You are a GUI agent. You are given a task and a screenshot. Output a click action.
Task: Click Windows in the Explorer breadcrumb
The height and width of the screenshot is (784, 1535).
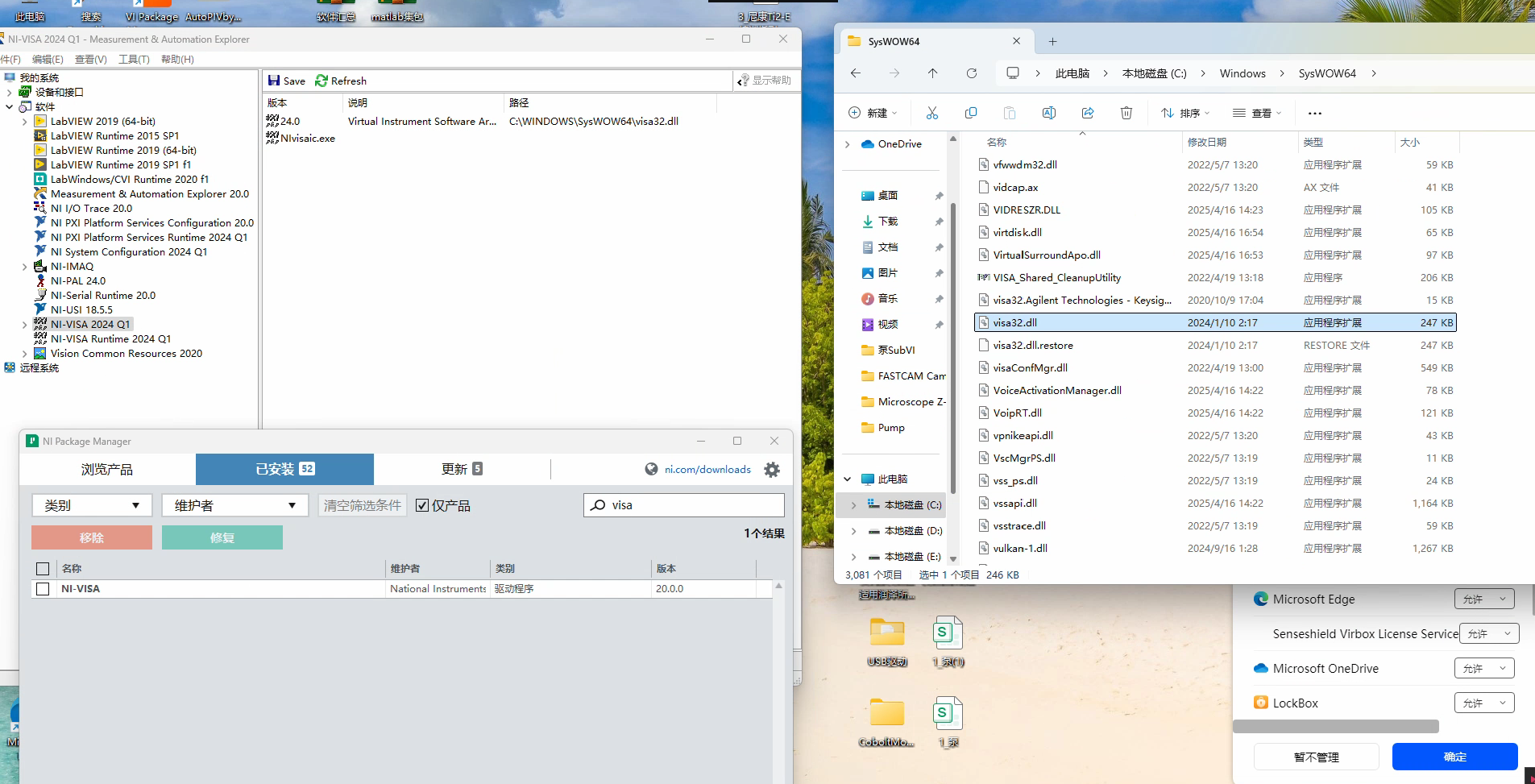(x=1243, y=73)
